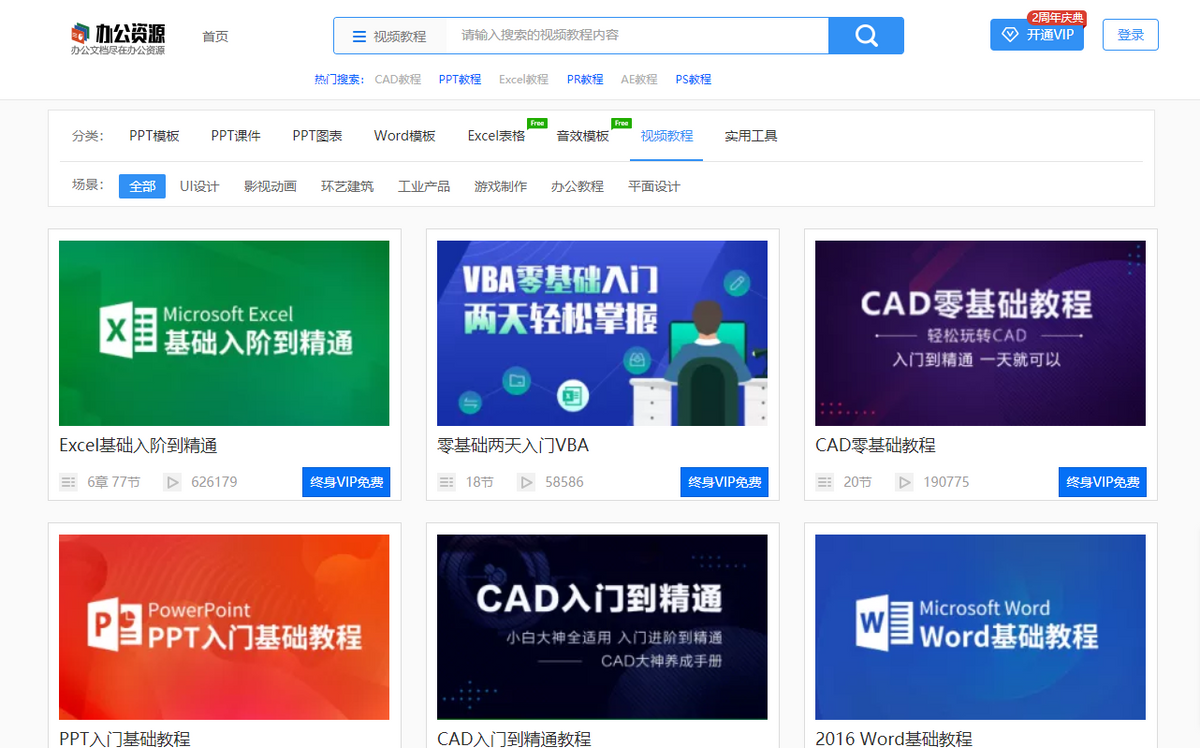1200x748 pixels.
Task: Focus the video tutorial search input field
Action: click(x=637, y=36)
